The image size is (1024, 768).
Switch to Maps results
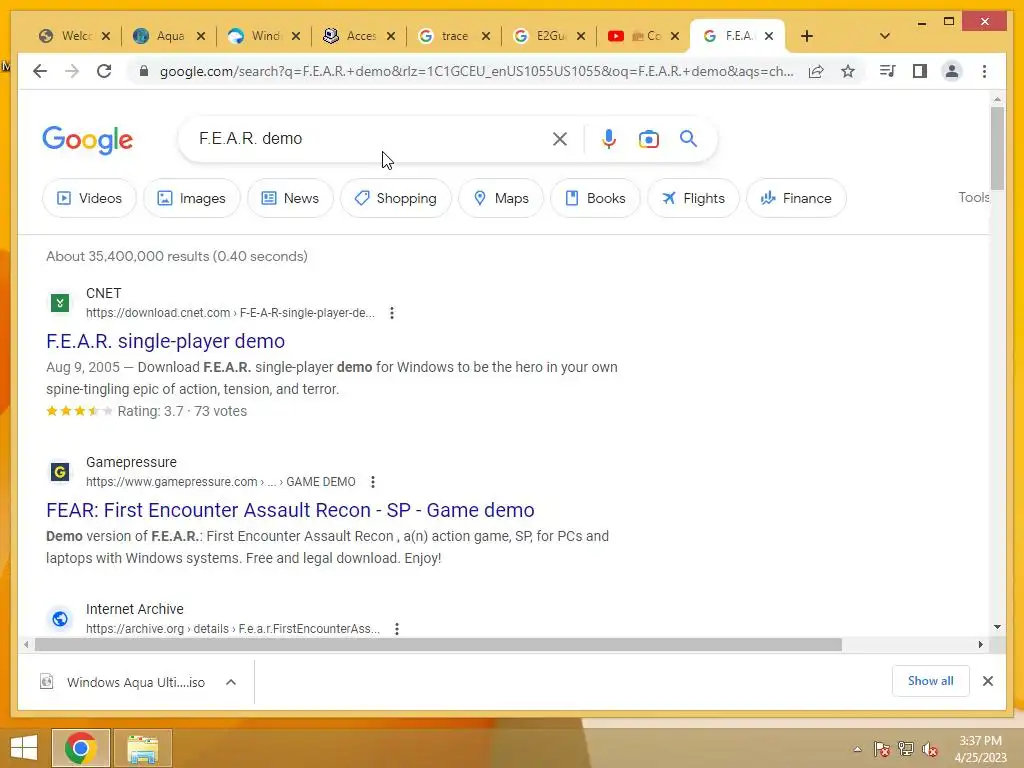tap(501, 198)
